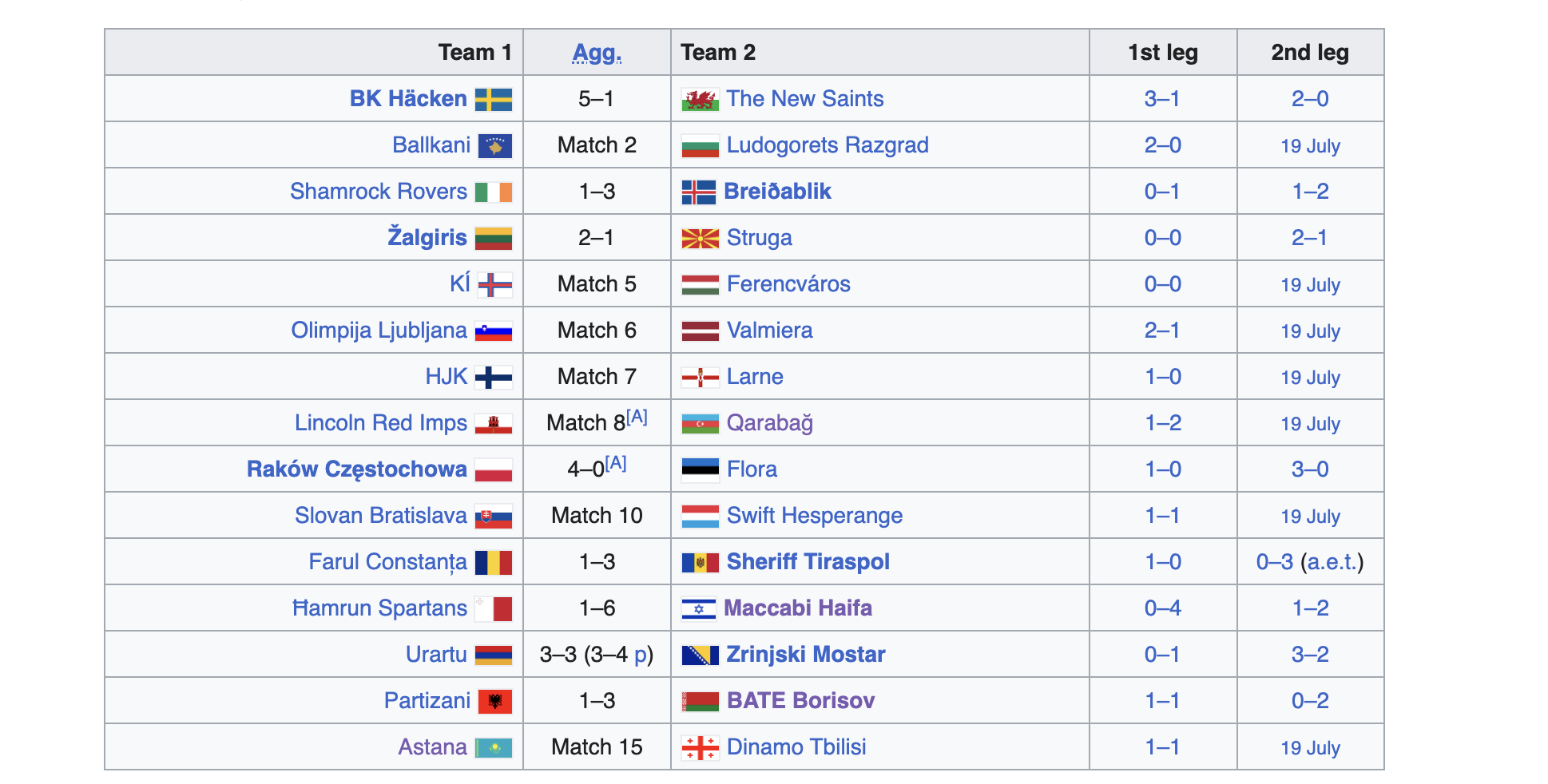Follow the Raków Częstochowa link
This screenshot has width=1548, height=784.
point(356,469)
